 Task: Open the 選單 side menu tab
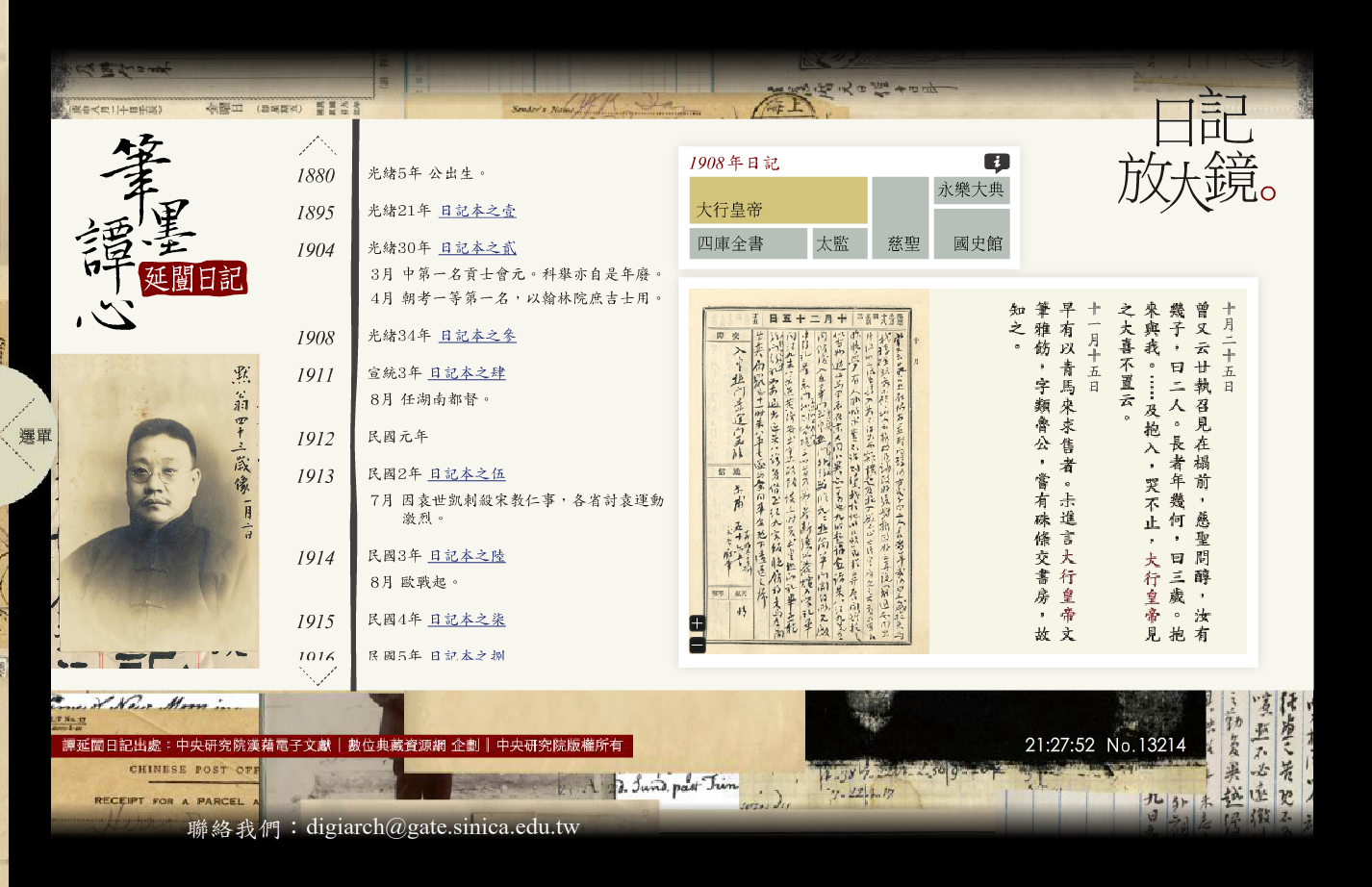[37, 436]
